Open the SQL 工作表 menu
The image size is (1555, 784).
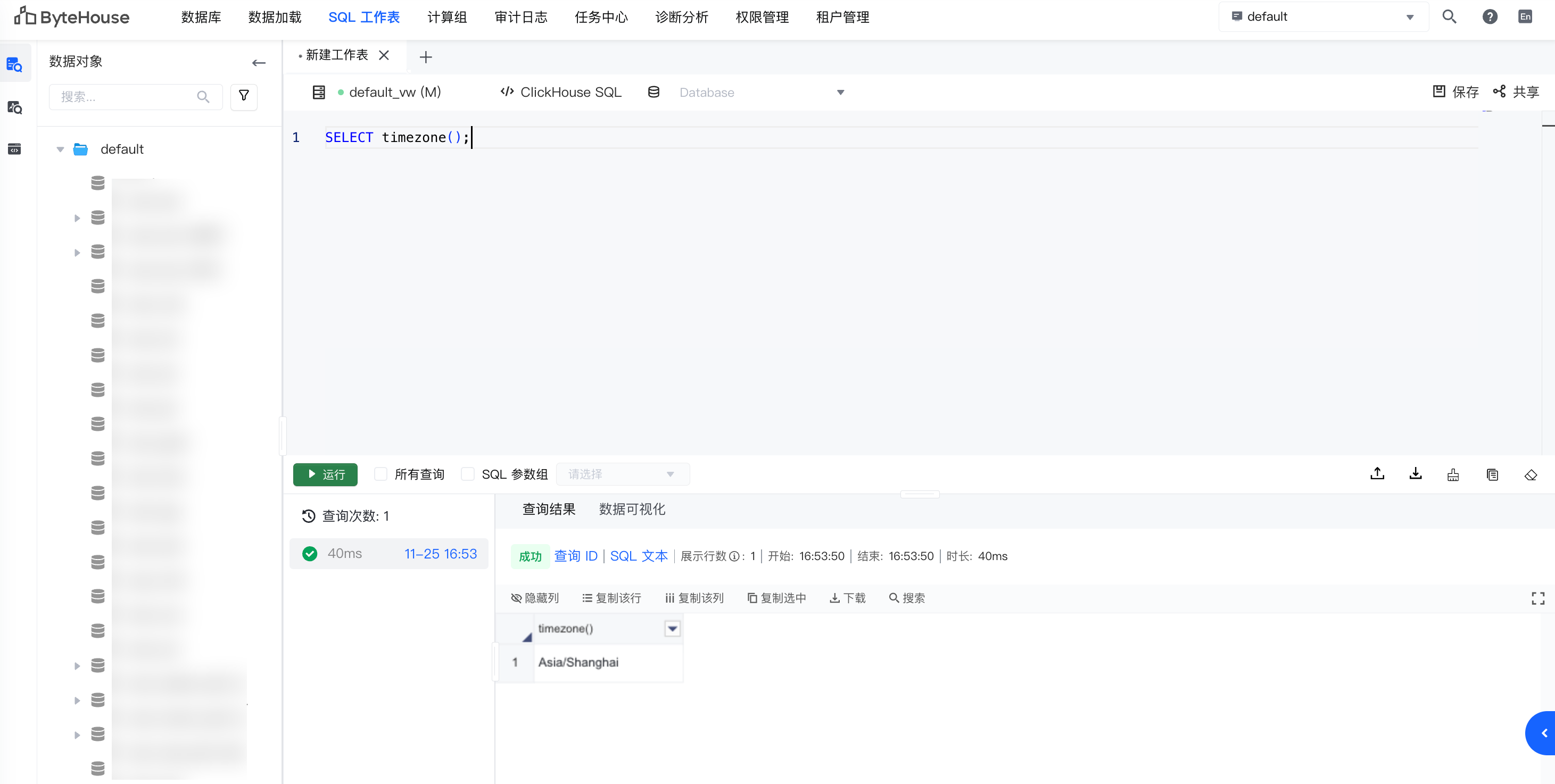pos(364,17)
